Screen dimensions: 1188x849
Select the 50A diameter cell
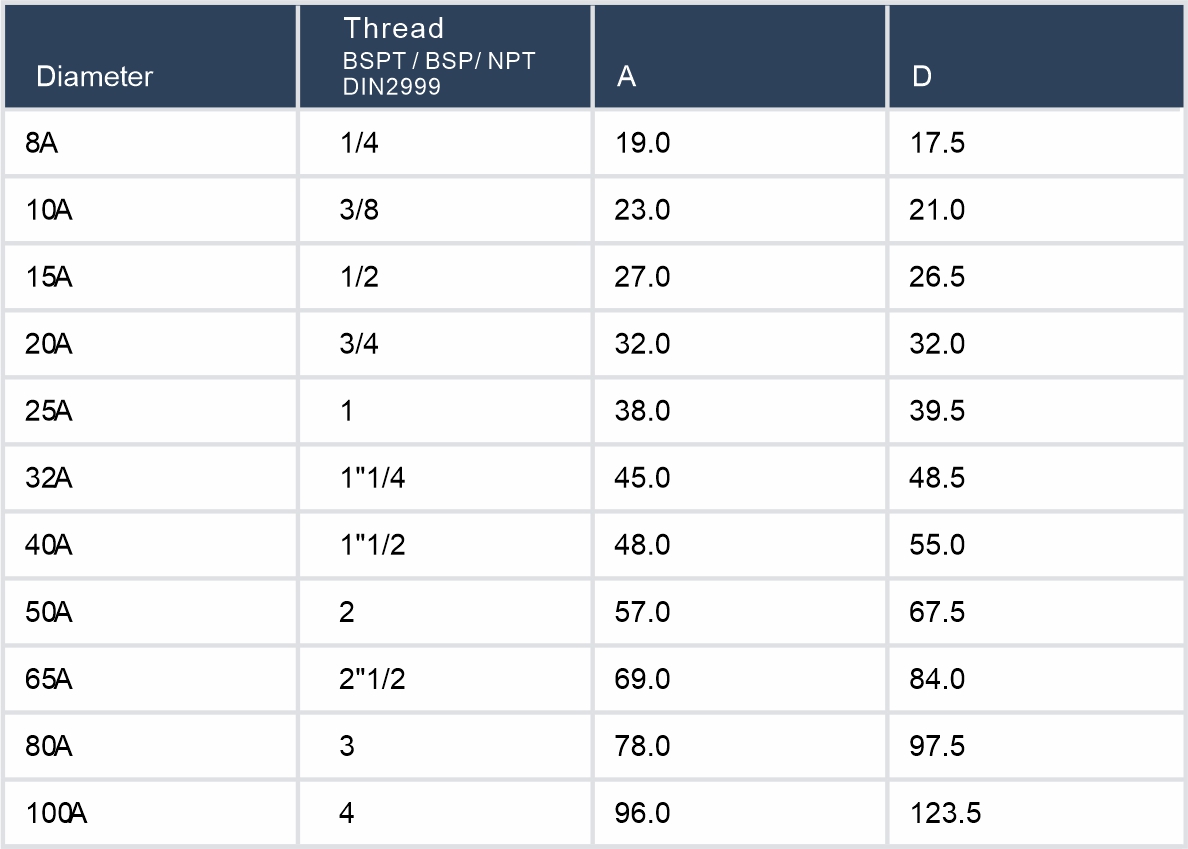(x=49, y=612)
